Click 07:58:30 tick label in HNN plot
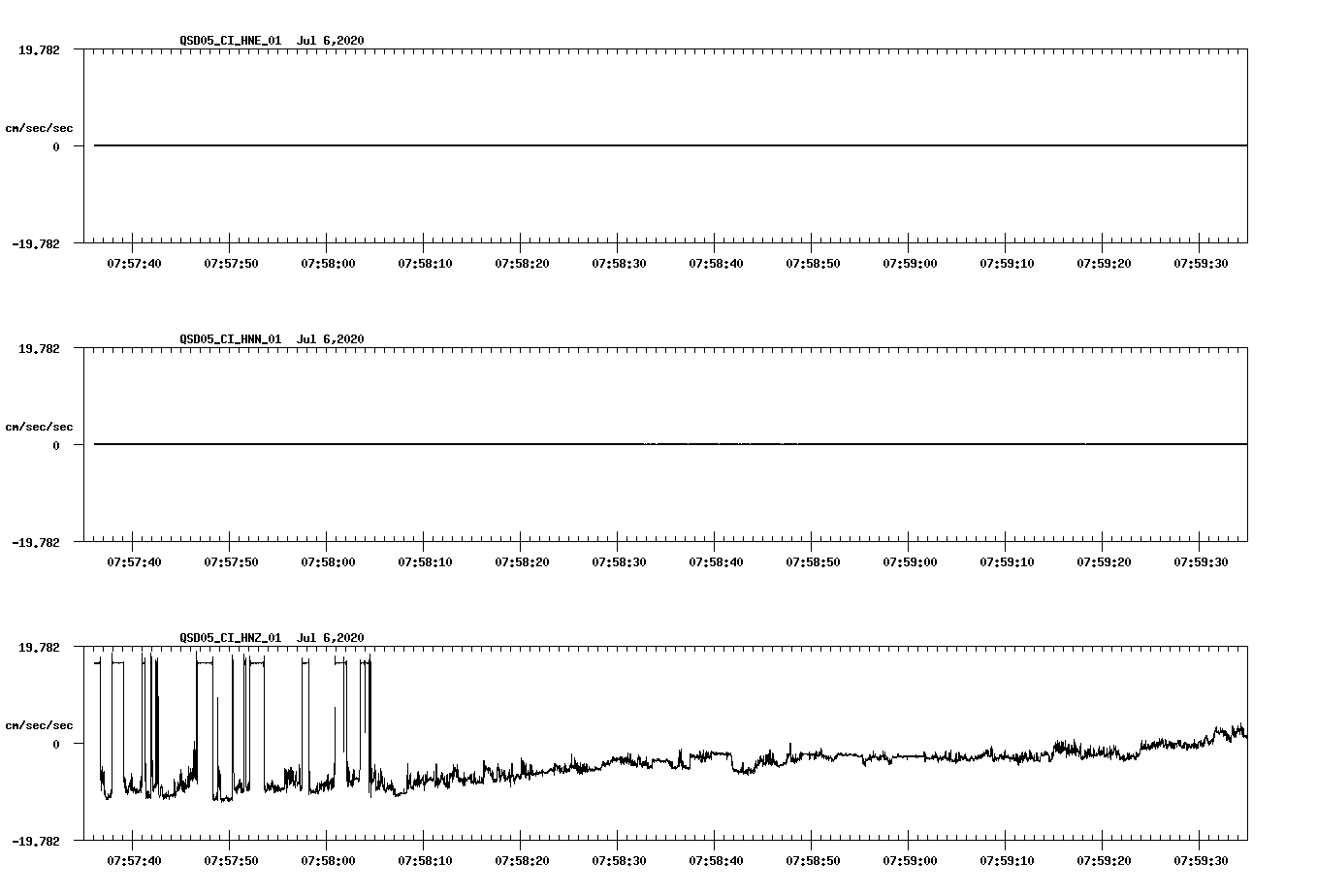 coord(619,561)
